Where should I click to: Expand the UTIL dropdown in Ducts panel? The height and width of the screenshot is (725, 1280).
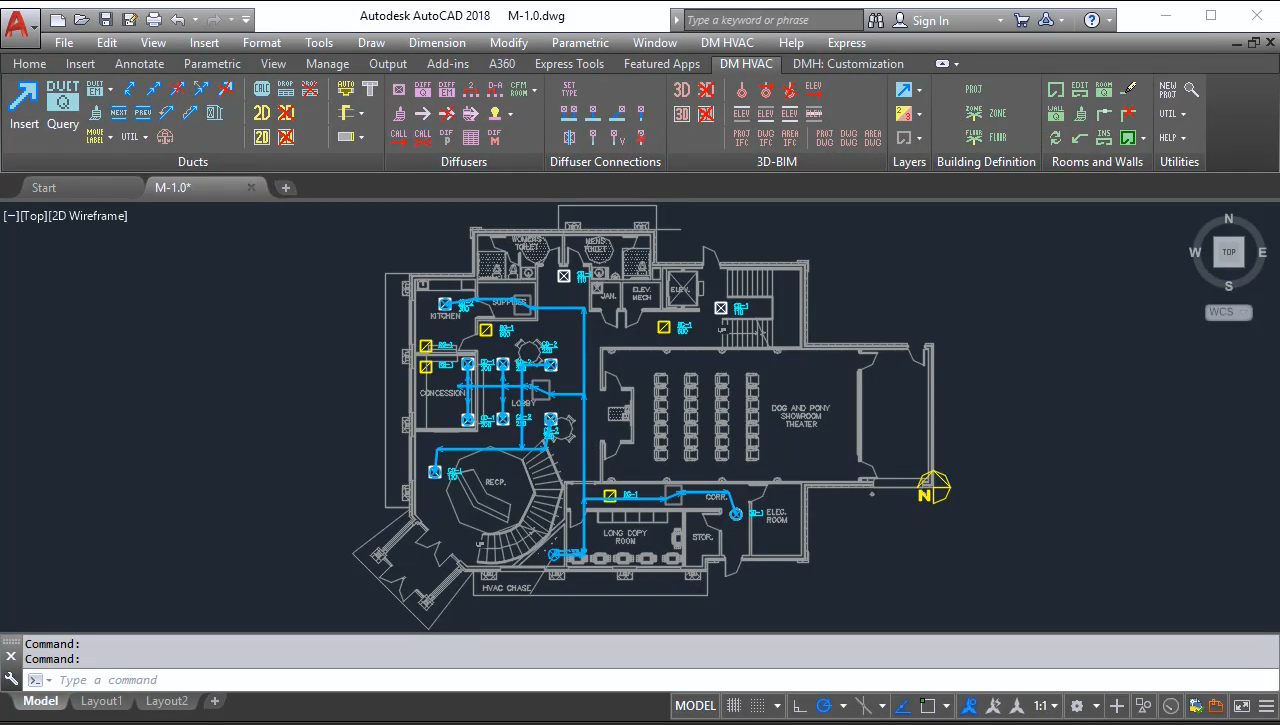click(145, 137)
